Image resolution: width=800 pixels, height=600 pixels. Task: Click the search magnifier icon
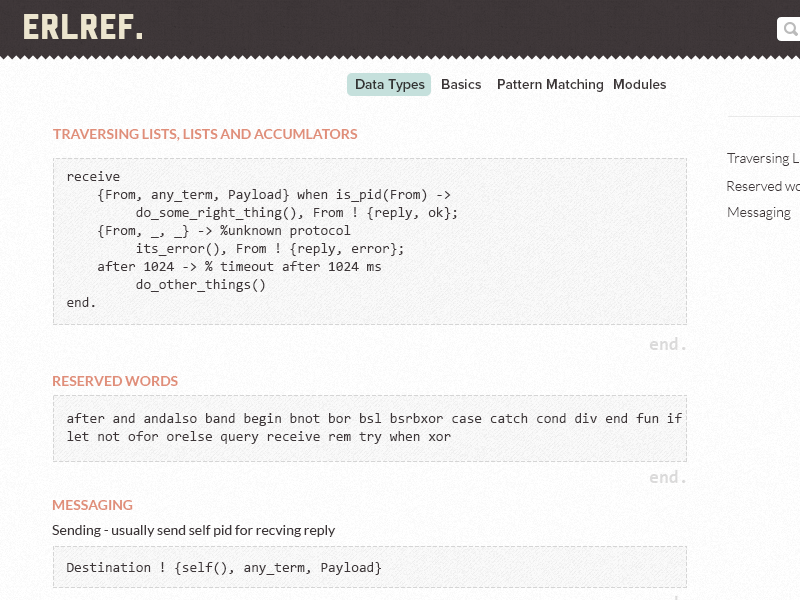(791, 29)
